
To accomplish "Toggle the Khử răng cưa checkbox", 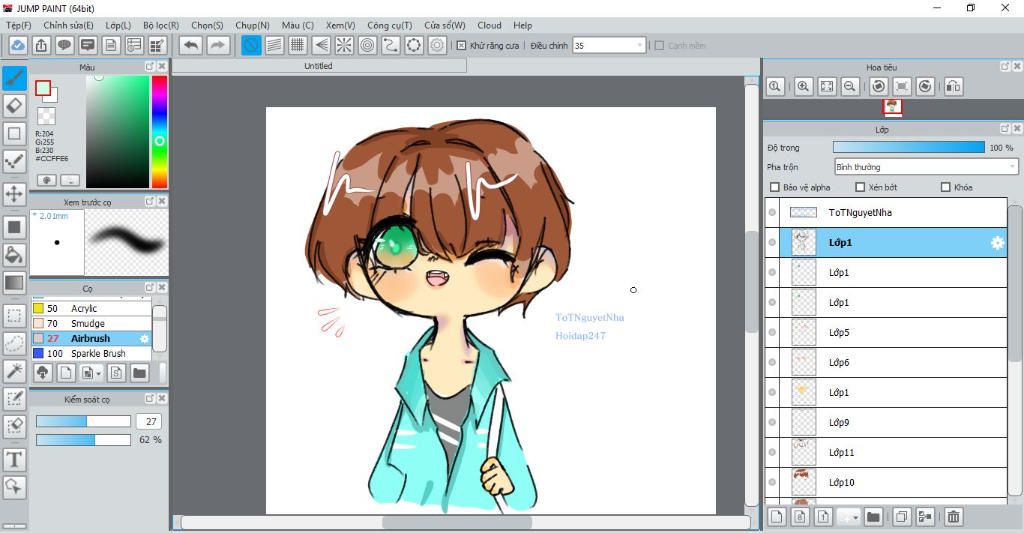I will [461, 46].
